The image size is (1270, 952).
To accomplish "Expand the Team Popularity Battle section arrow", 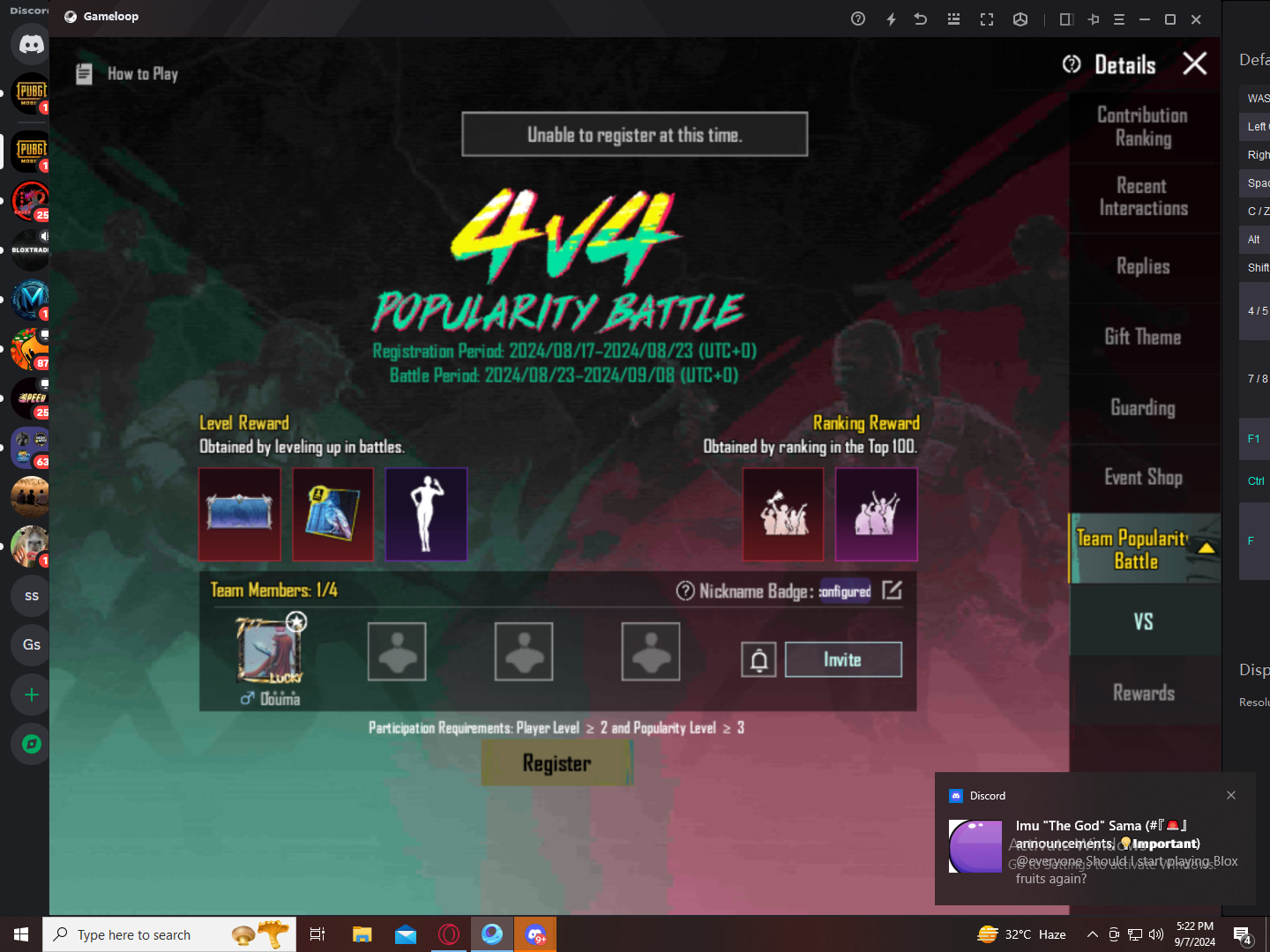I will tap(1206, 547).
